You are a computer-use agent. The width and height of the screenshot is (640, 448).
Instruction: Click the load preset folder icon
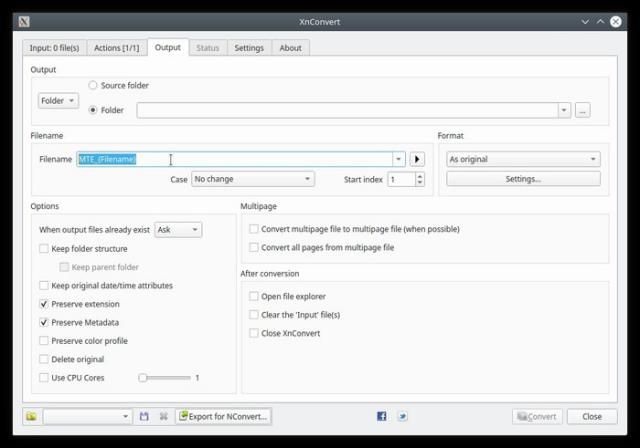31,416
